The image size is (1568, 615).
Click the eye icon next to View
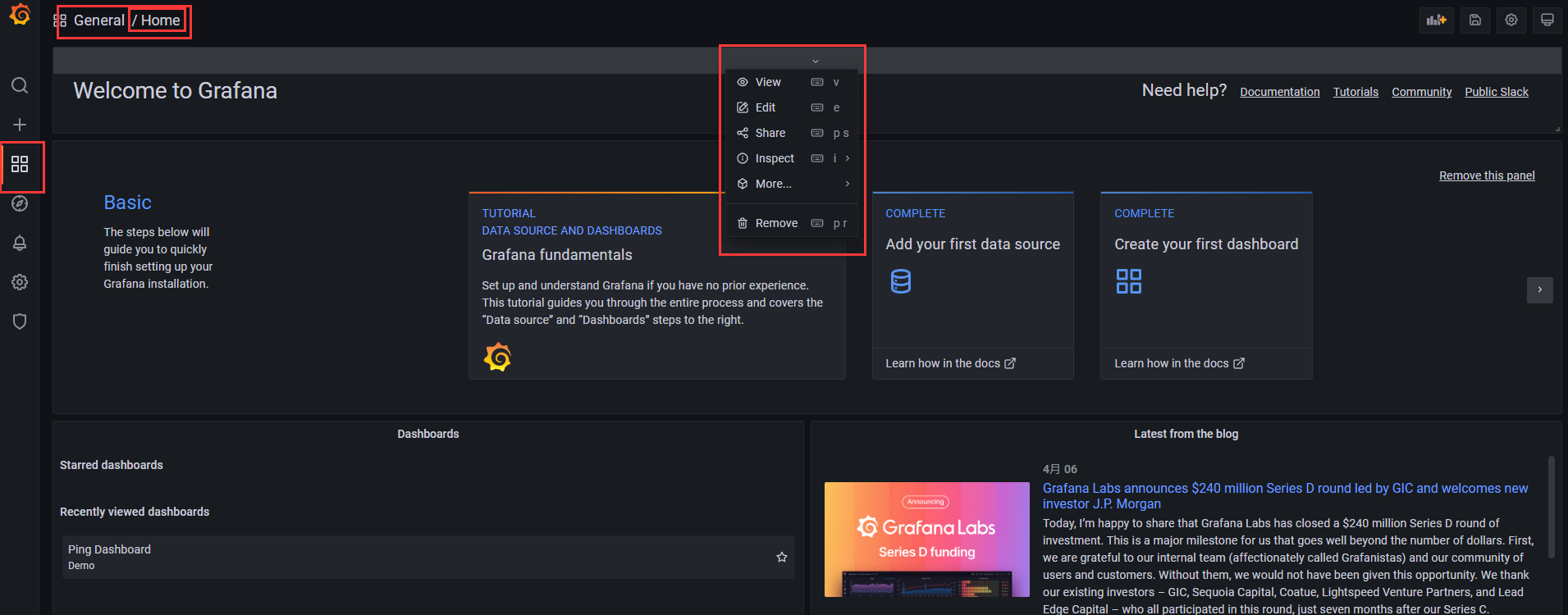tap(743, 82)
